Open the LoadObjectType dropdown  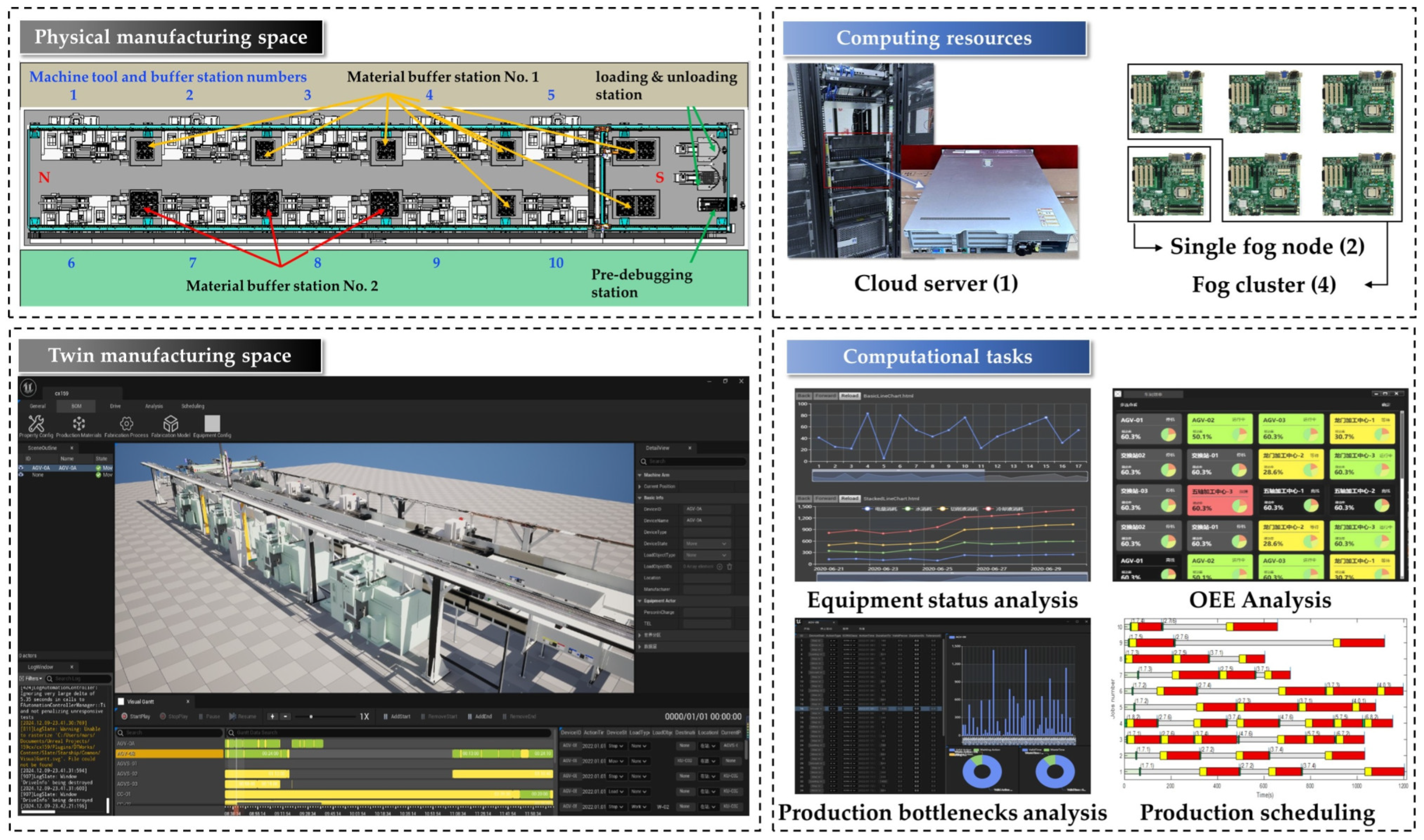pos(707,556)
